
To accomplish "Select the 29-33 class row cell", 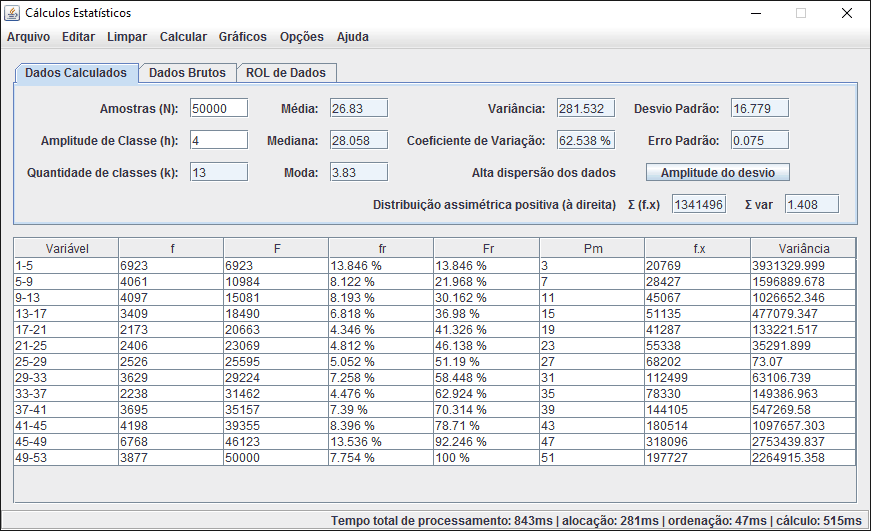I will (x=66, y=378).
